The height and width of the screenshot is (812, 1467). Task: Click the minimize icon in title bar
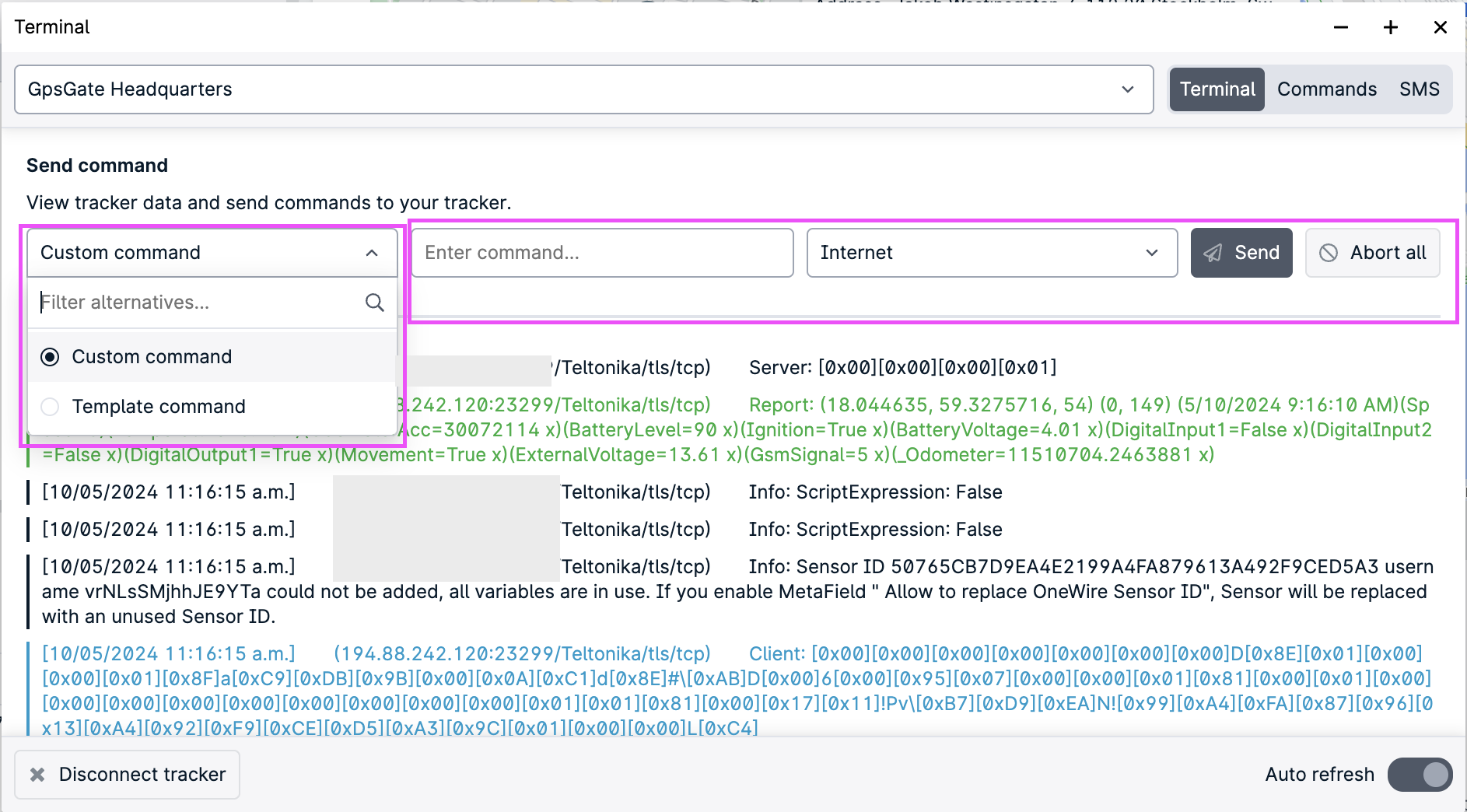tap(1340, 26)
